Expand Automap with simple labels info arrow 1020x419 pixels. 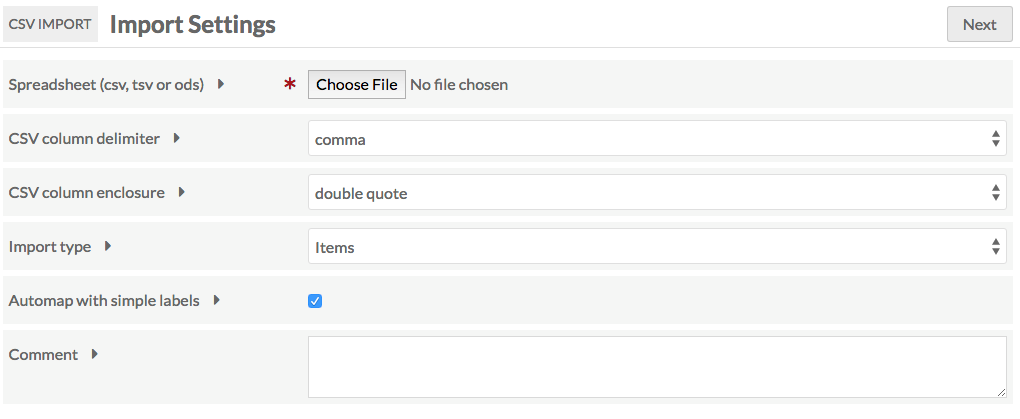tap(217, 300)
